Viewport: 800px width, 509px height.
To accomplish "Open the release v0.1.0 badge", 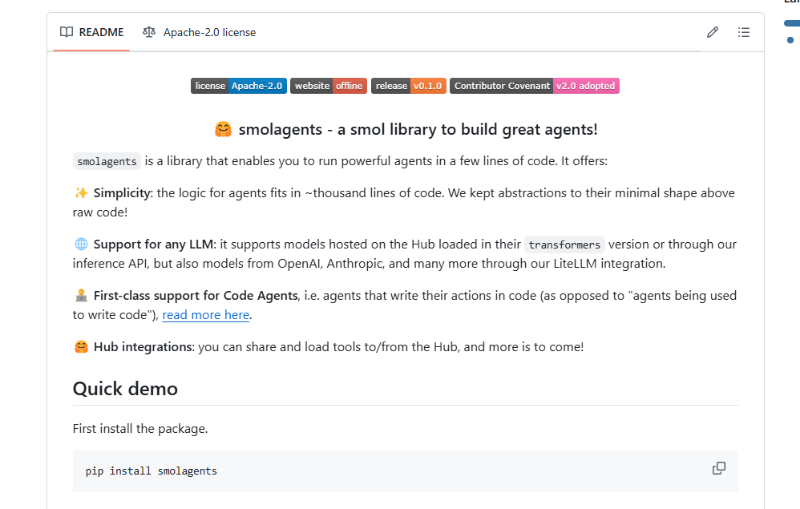I will [x=408, y=86].
